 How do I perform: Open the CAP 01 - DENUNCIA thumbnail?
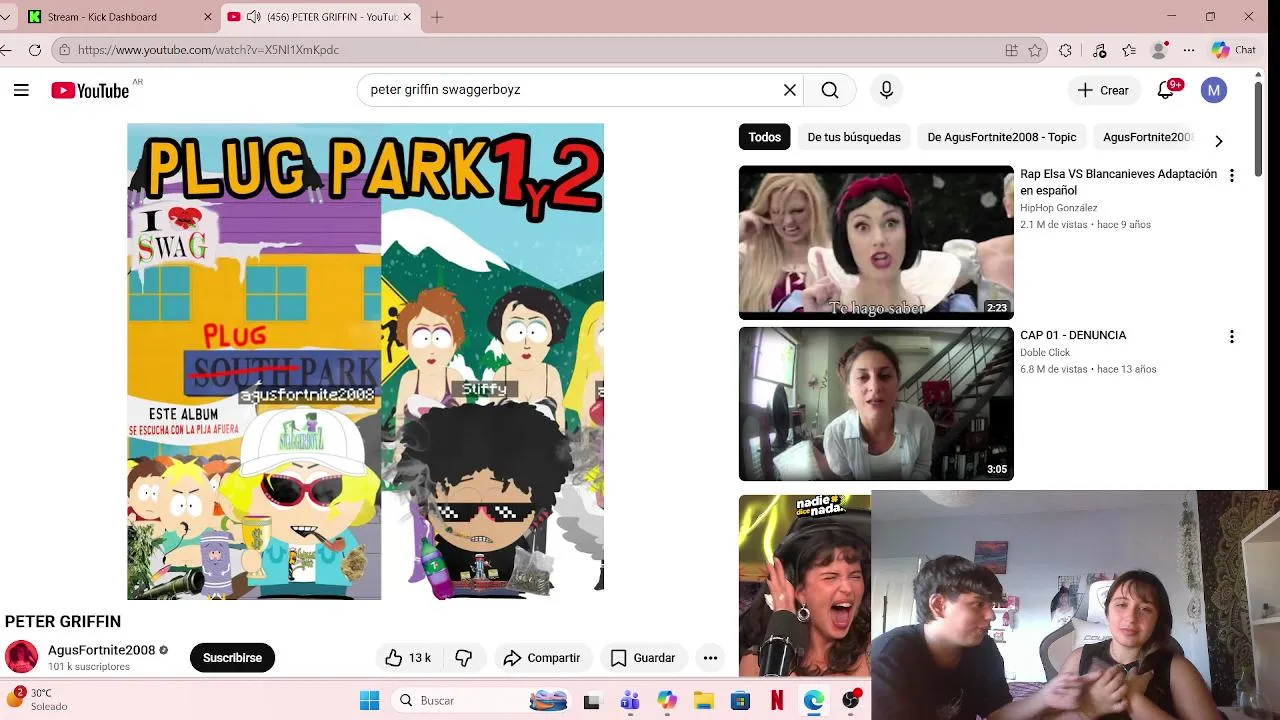coord(876,404)
